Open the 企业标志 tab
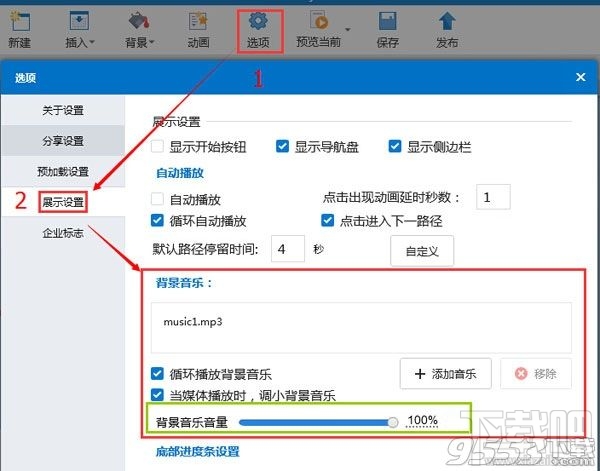The image size is (600, 471). coord(63,233)
